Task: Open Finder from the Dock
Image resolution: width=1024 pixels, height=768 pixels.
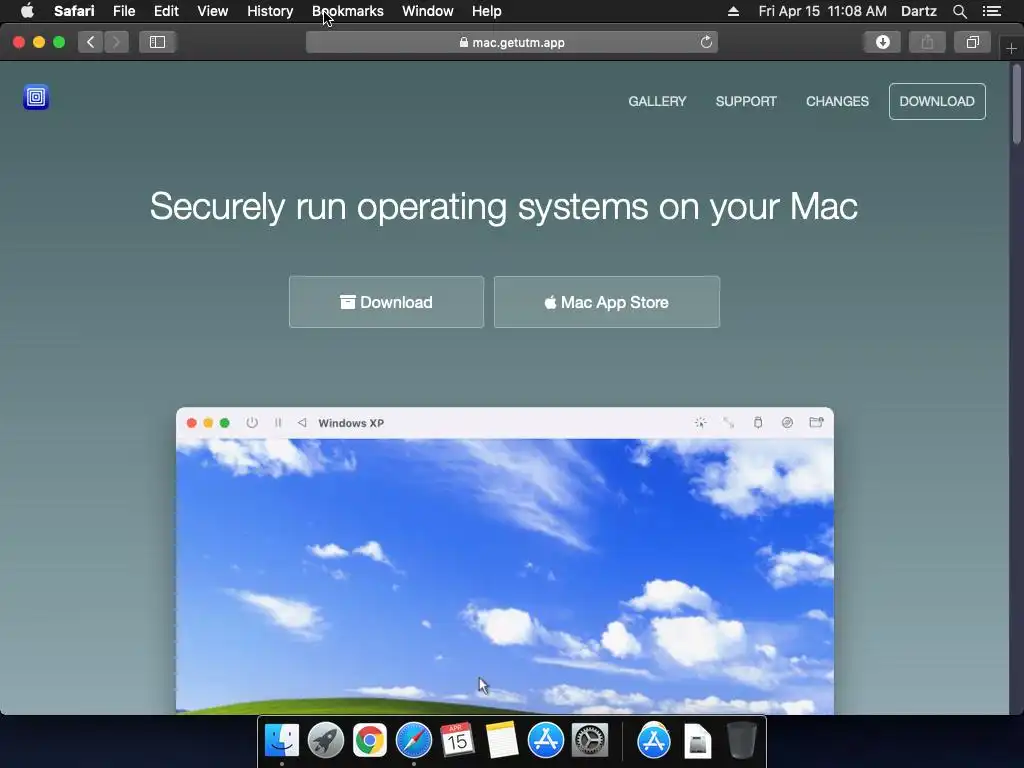Action: tap(282, 740)
